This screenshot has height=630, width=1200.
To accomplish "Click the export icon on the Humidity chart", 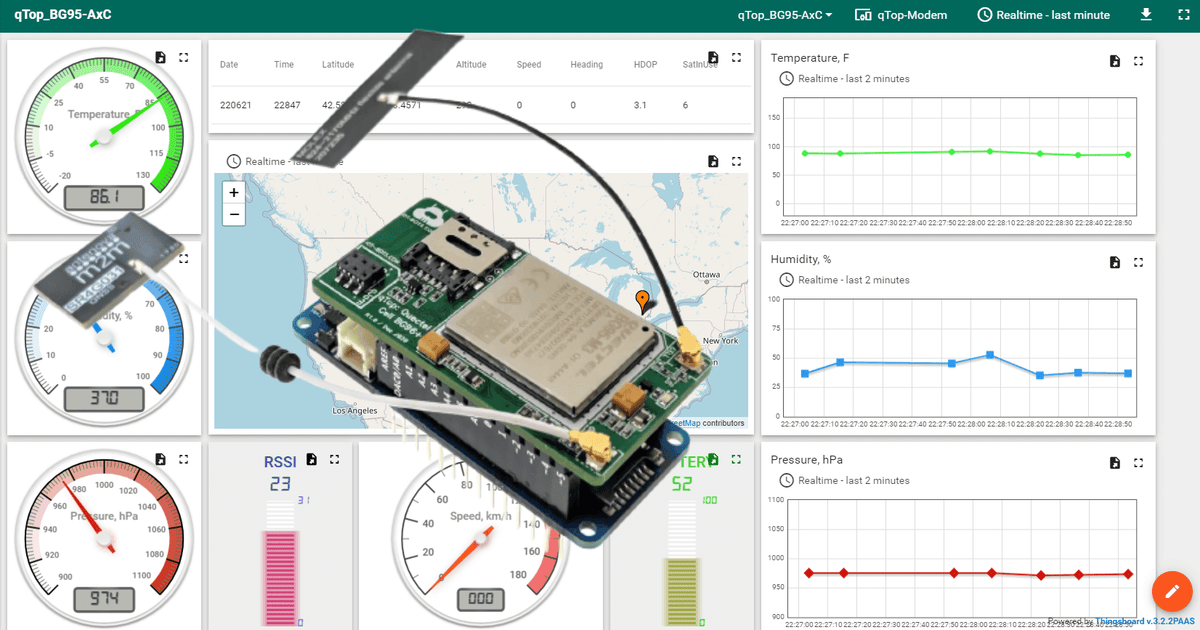I will point(1114,262).
